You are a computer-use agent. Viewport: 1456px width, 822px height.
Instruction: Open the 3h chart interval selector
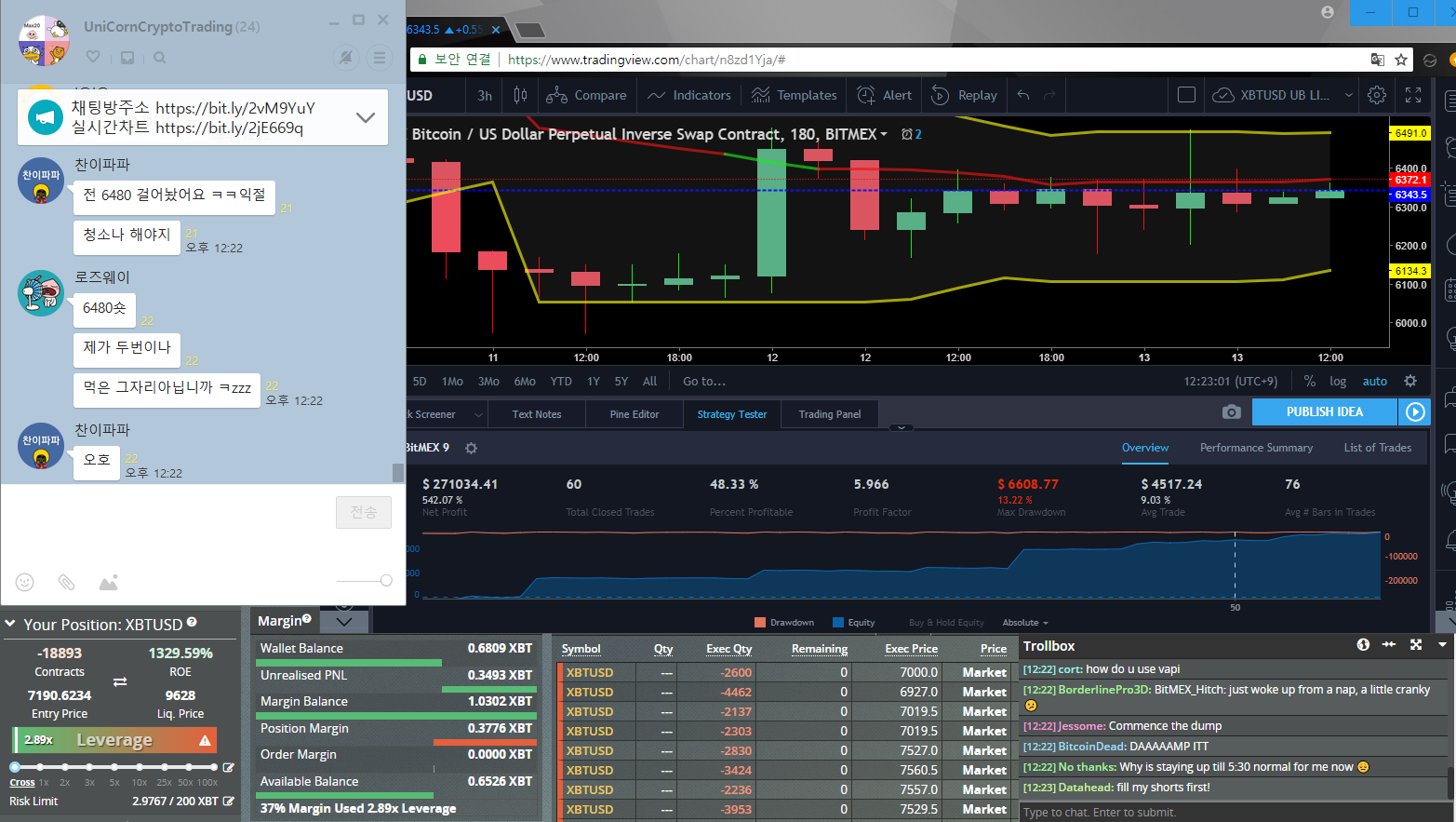(485, 95)
